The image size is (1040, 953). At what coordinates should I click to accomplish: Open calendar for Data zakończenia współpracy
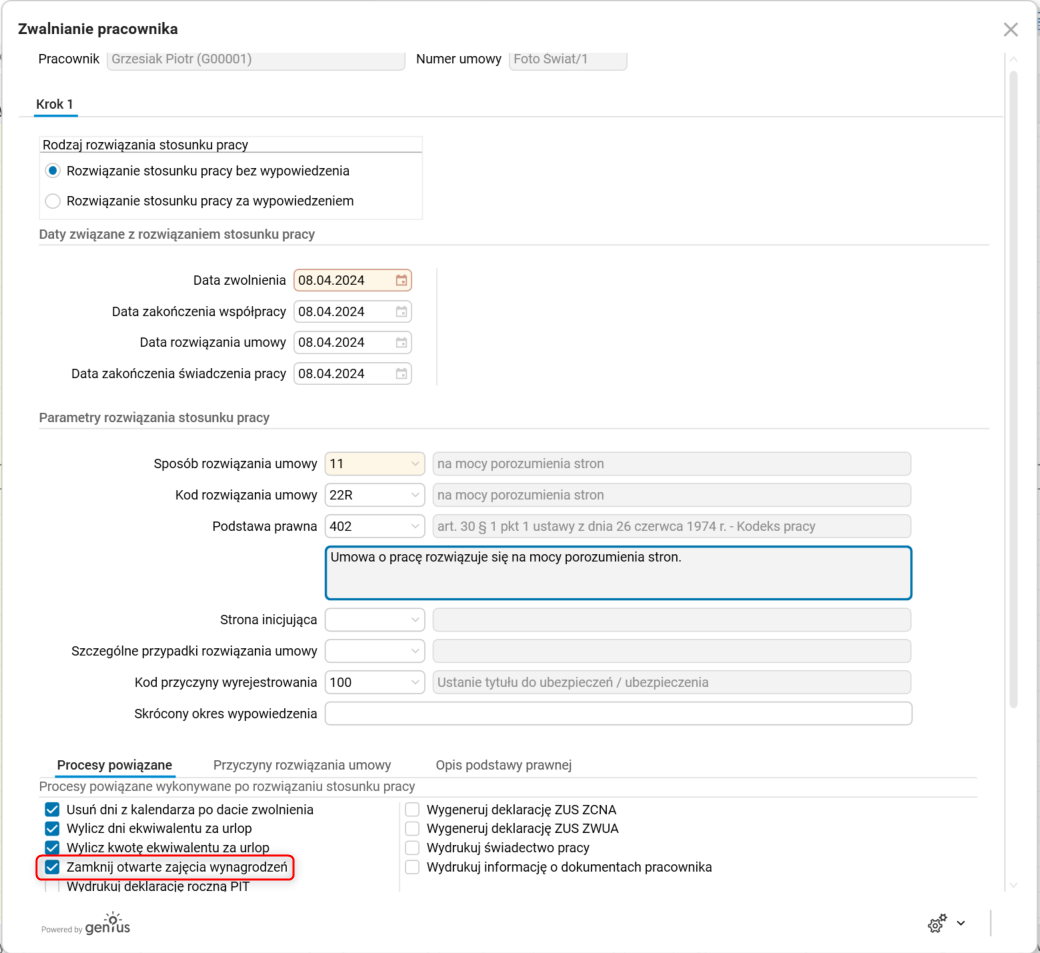pyautogui.click(x=401, y=311)
